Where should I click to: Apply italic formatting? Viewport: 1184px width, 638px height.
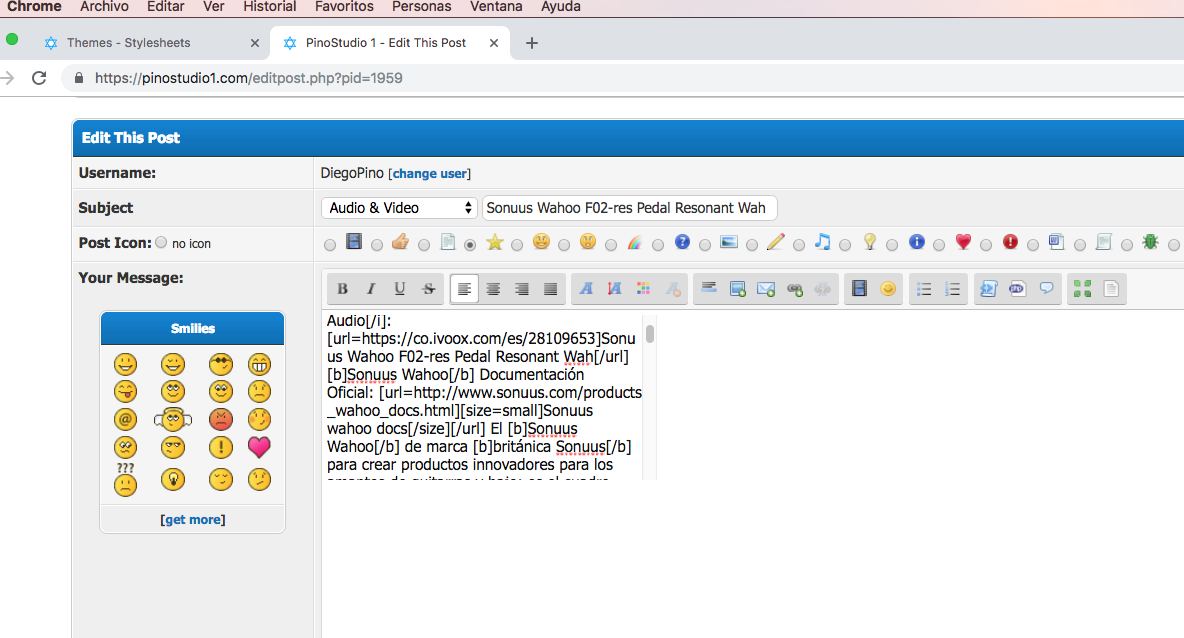tap(371, 288)
